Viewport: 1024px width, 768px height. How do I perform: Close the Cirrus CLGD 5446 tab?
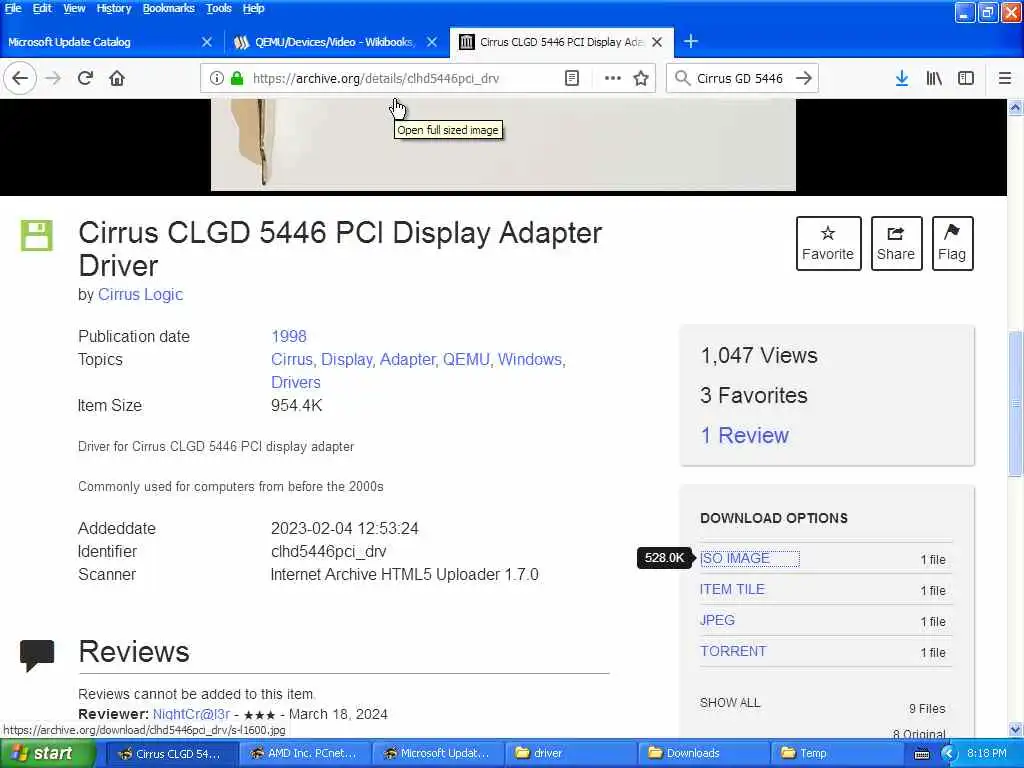click(657, 42)
